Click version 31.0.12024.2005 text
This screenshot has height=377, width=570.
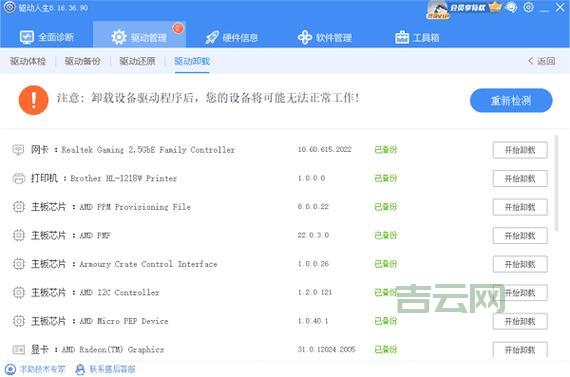coord(326,349)
